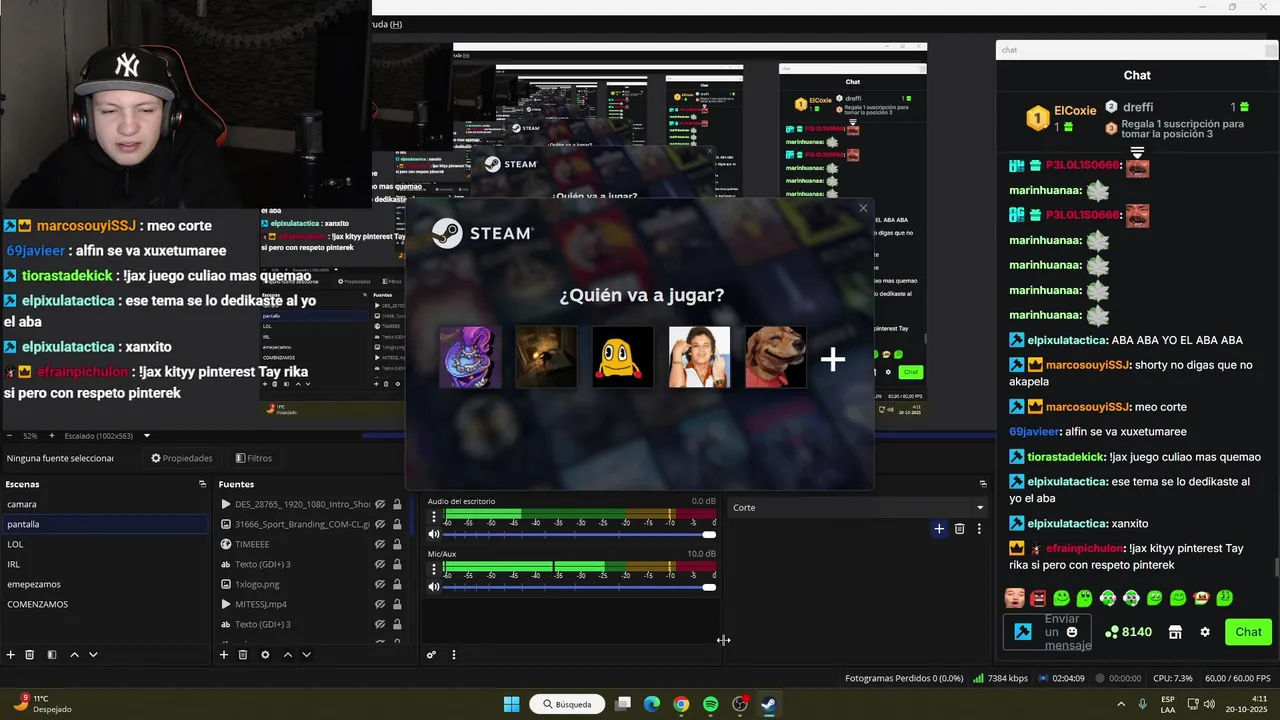Mute the Mic/Aux speaker icon
This screenshot has height=720, width=1280.
point(434,587)
